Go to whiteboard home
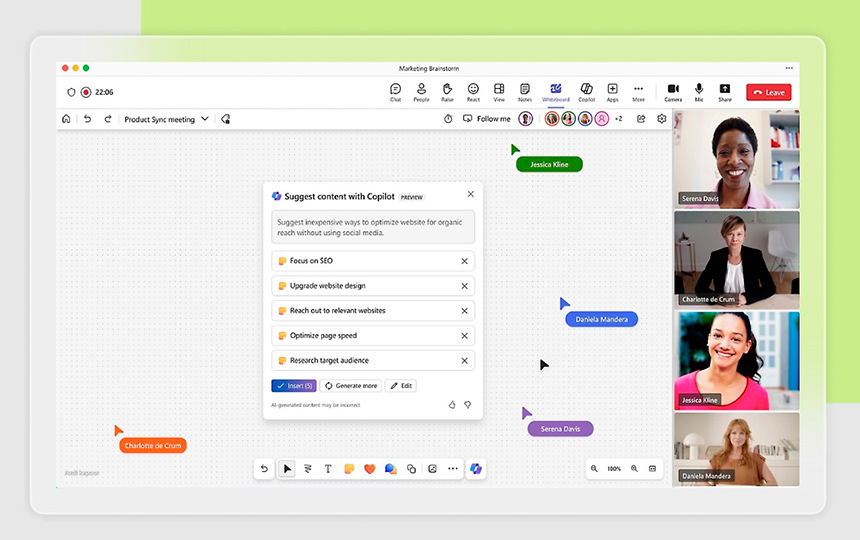The height and width of the screenshot is (540, 860). pos(66,119)
